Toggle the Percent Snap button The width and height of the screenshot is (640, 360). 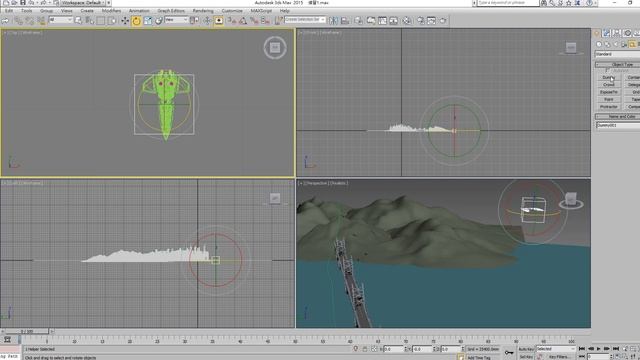click(x=254, y=20)
